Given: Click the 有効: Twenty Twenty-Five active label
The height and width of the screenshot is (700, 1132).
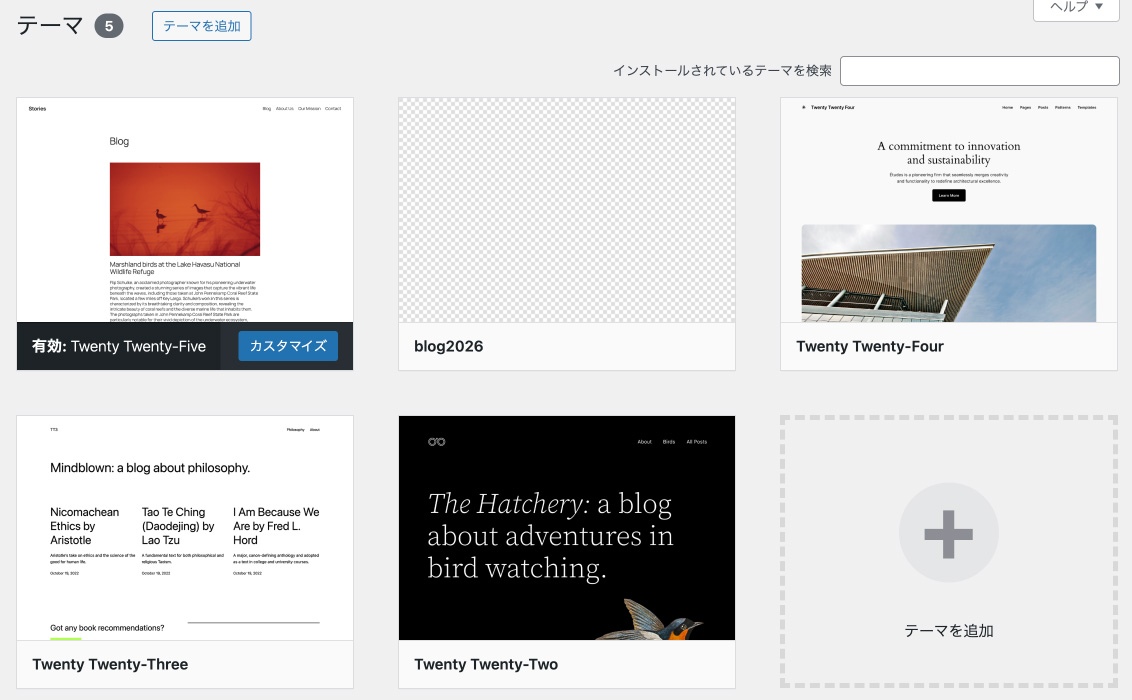Looking at the screenshot, I should [119, 346].
